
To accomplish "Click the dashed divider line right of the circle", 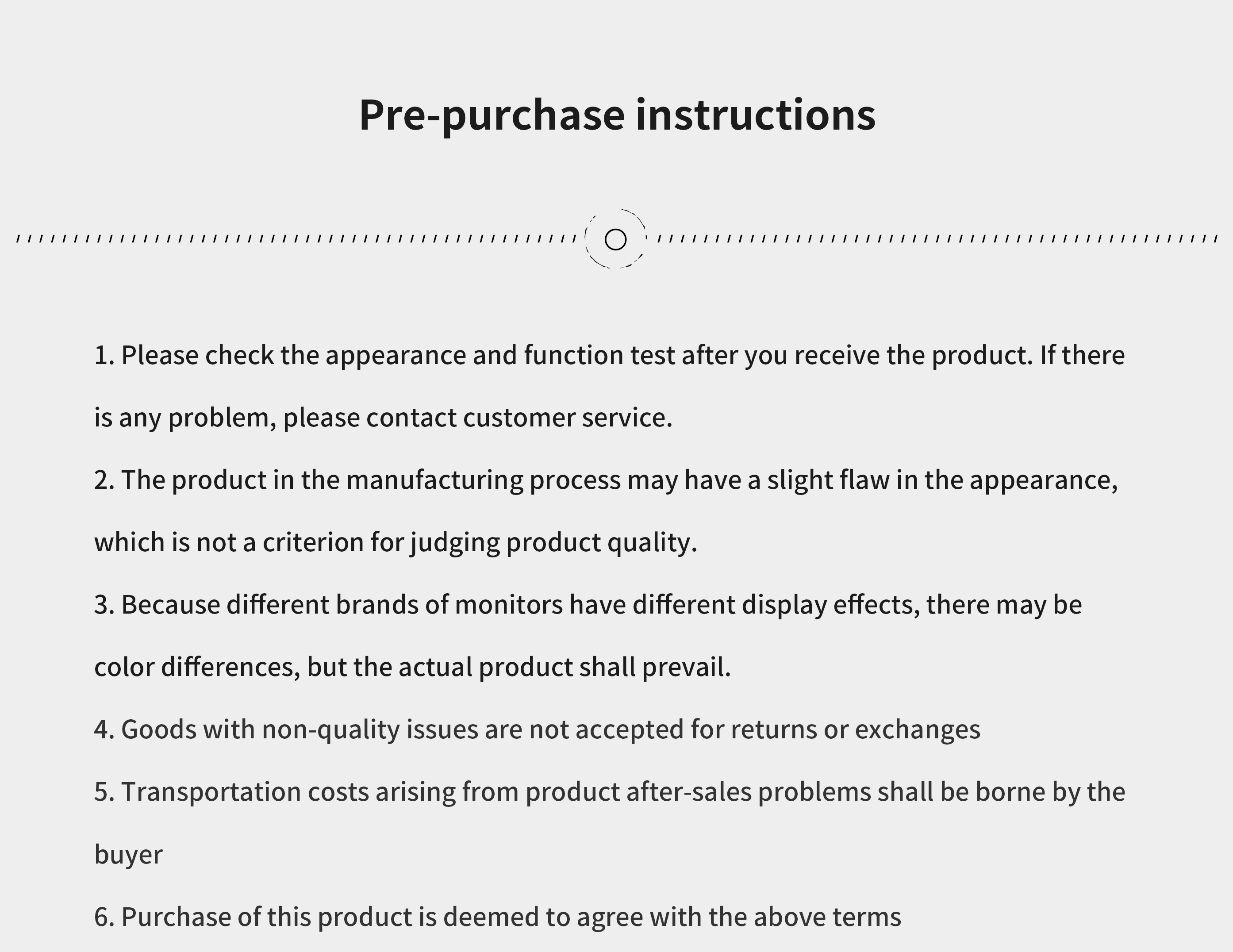I will (x=937, y=239).
